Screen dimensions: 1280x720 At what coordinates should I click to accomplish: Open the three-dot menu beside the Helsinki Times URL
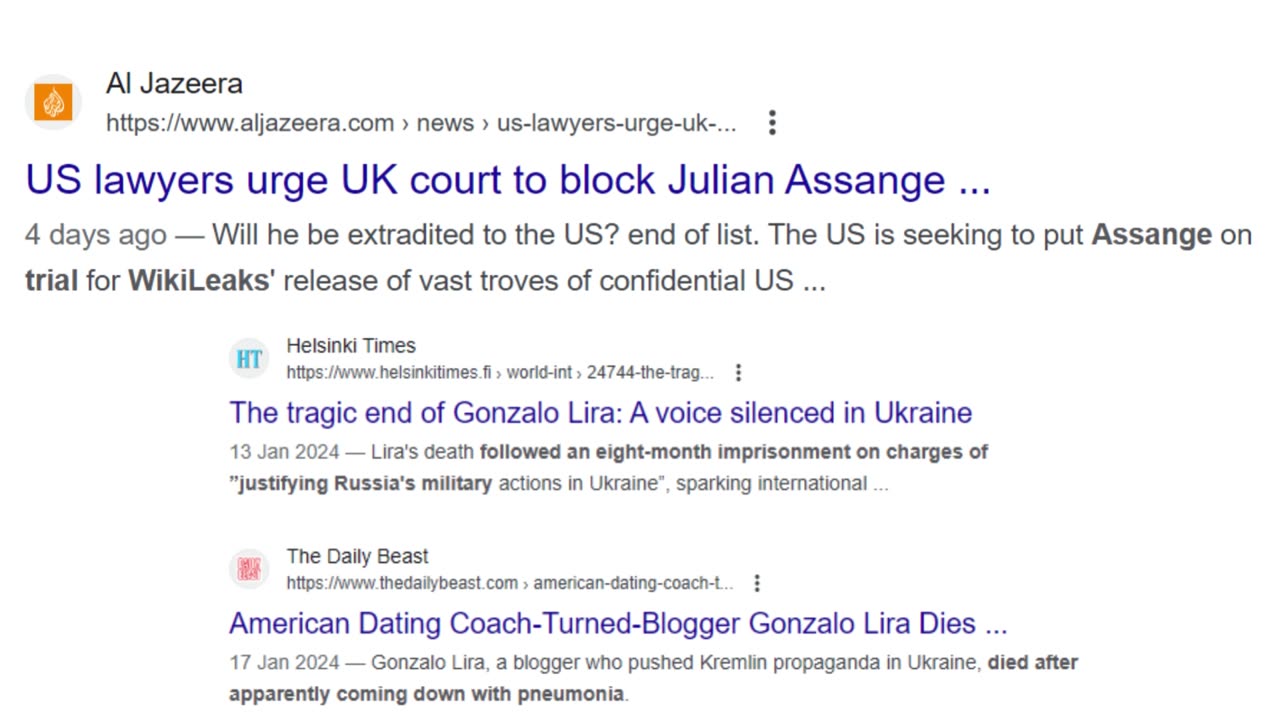point(738,372)
